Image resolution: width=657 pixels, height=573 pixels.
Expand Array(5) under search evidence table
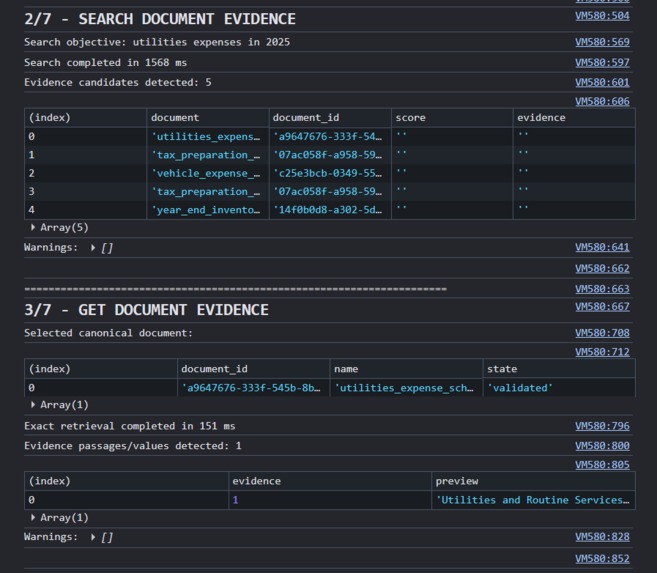33,227
